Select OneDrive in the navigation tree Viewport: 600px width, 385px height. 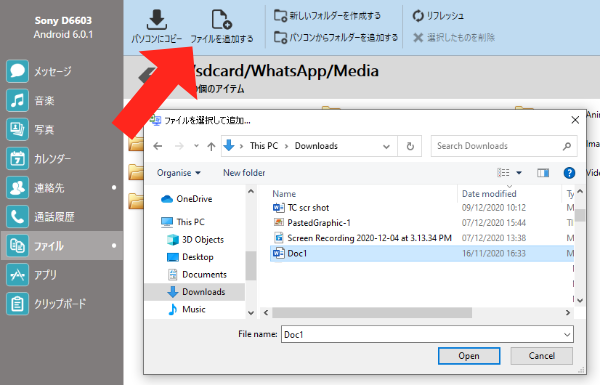click(x=187, y=199)
